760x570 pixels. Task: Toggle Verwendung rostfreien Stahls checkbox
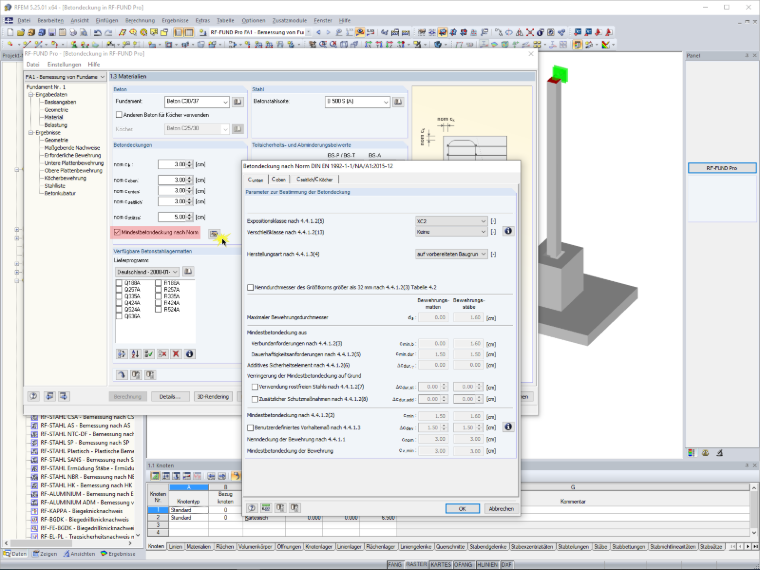(x=255, y=387)
